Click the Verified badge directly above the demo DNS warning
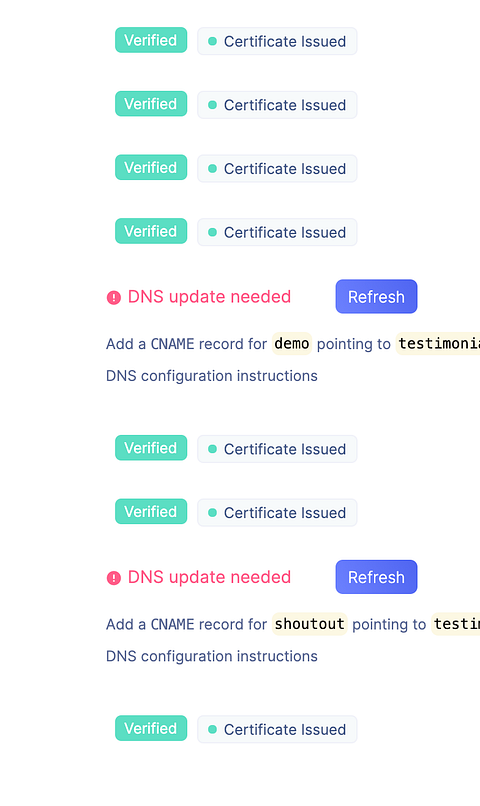480x806 pixels. click(151, 231)
